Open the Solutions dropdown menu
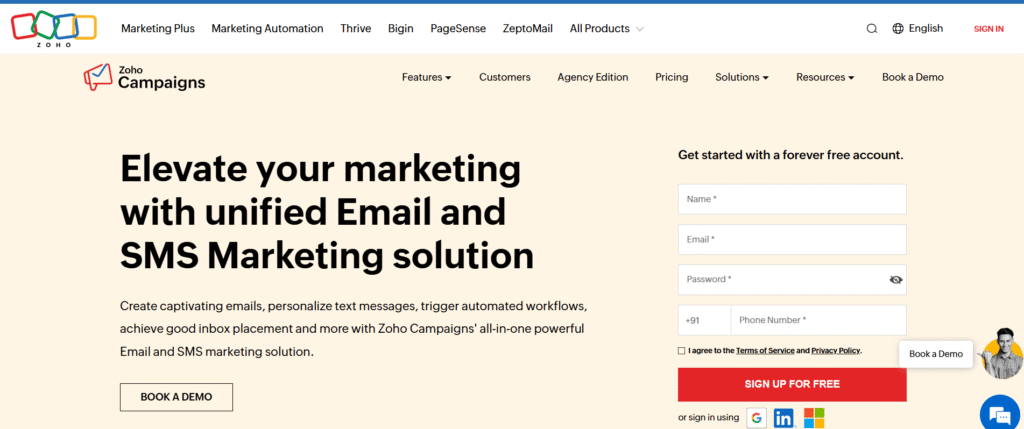Viewport: 1024px width, 429px height. 742,77
